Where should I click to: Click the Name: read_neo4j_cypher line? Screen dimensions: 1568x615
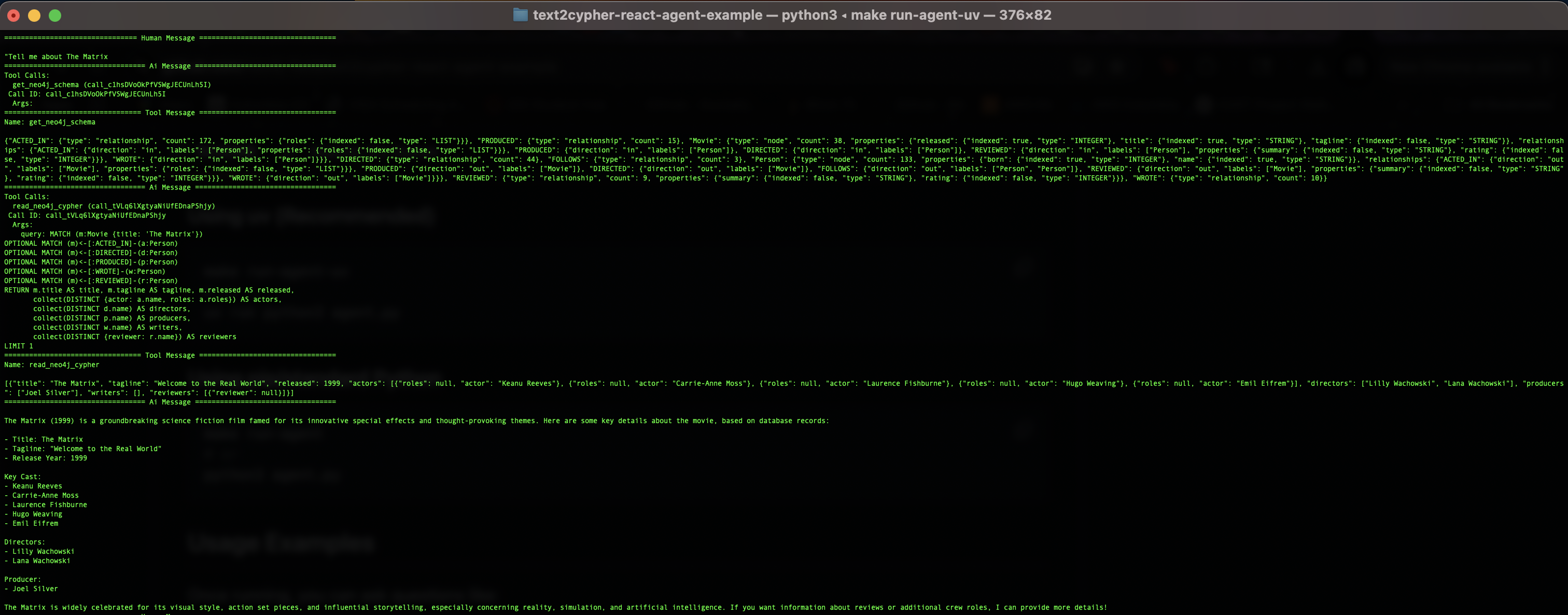point(52,365)
